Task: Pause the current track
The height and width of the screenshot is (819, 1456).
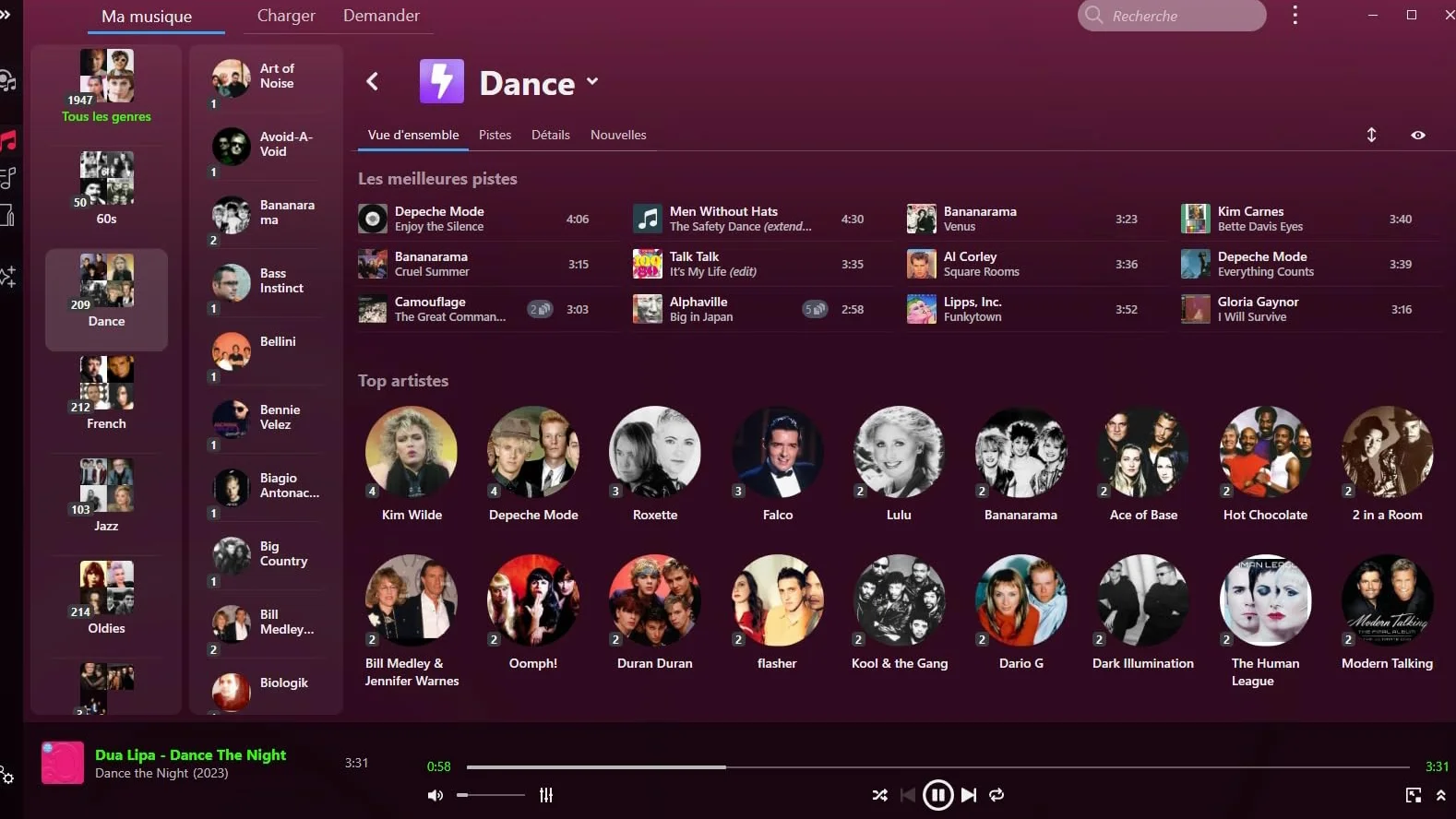Action: [937, 795]
